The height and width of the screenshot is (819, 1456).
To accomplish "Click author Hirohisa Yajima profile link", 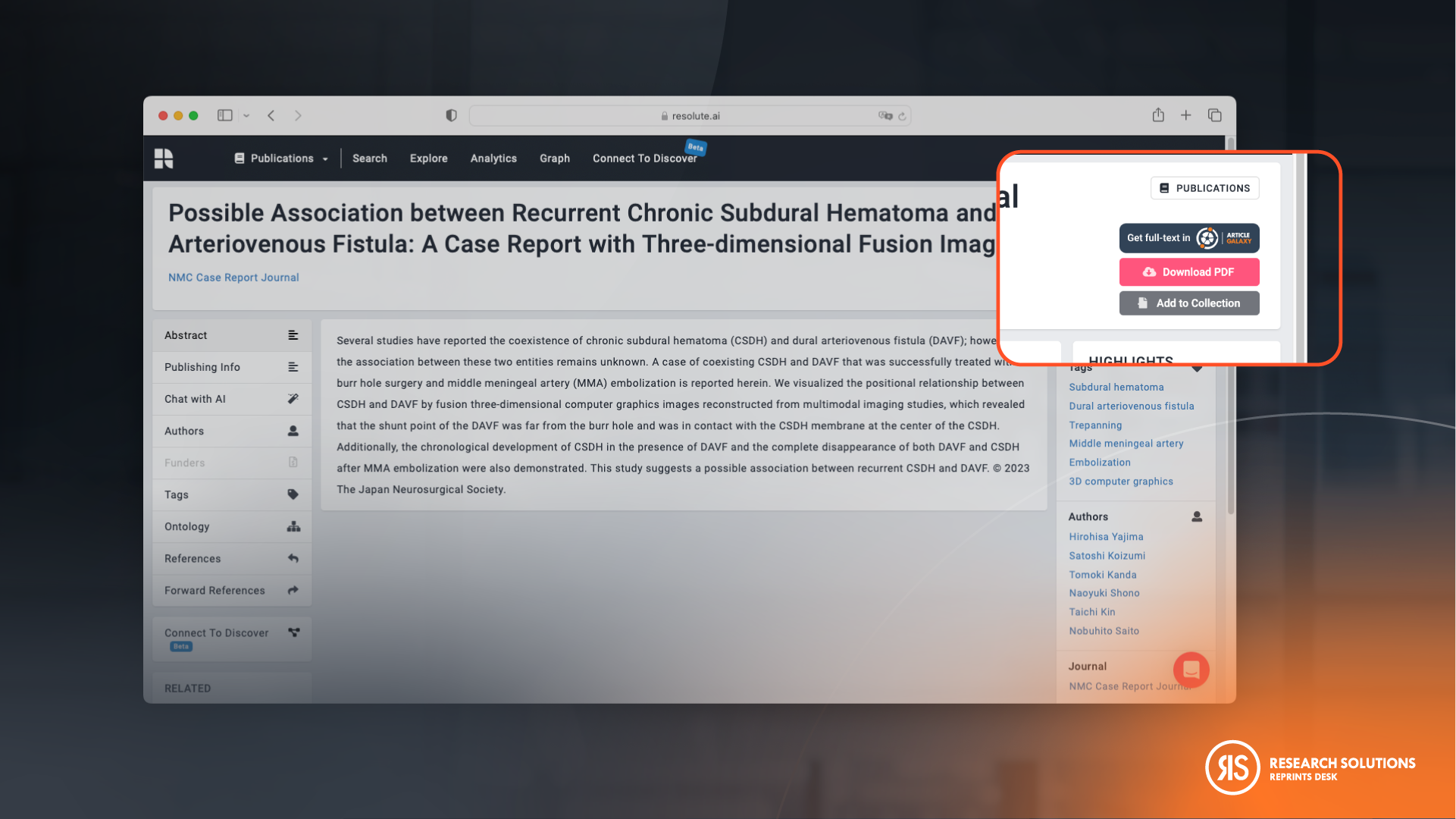I will tap(1106, 536).
